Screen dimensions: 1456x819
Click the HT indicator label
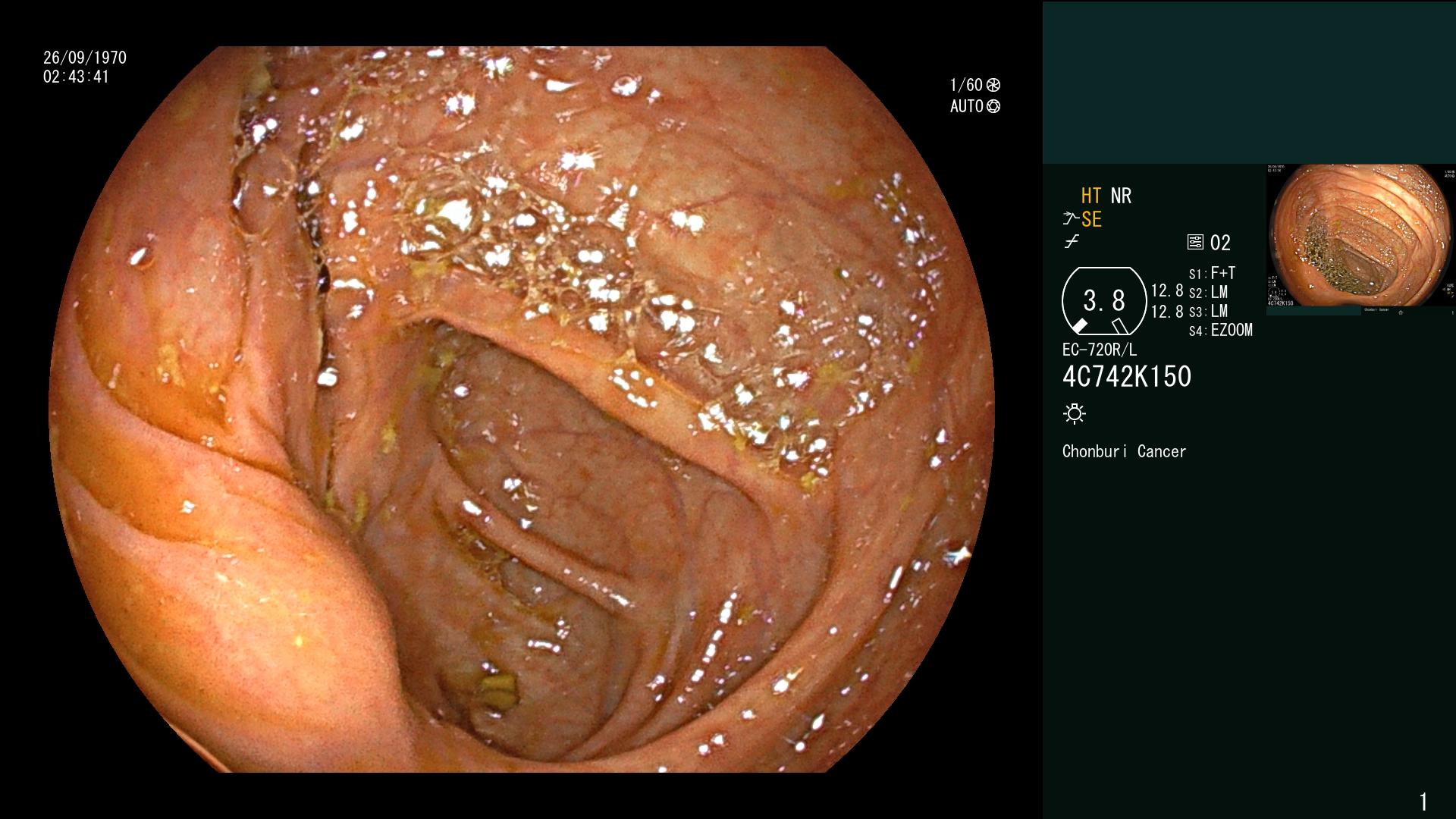coord(1091,196)
